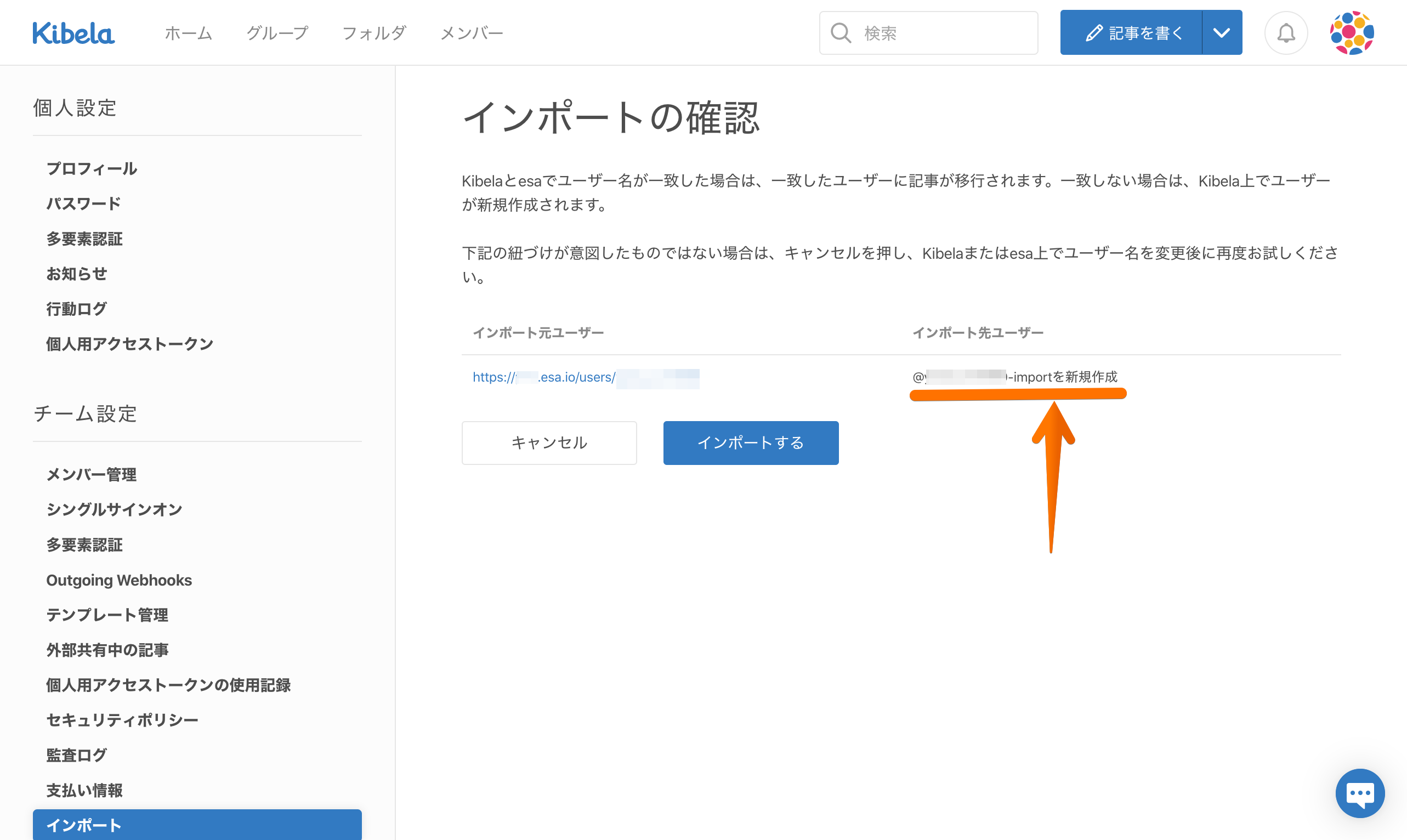This screenshot has height=840, width=1407.
Task: Open the notifications bell
Action: tap(1285, 33)
